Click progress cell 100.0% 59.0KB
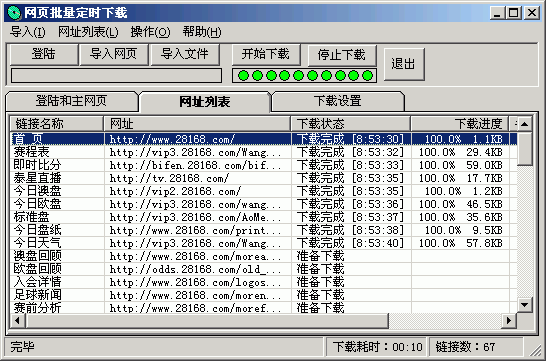546x361 pixels. point(460,165)
